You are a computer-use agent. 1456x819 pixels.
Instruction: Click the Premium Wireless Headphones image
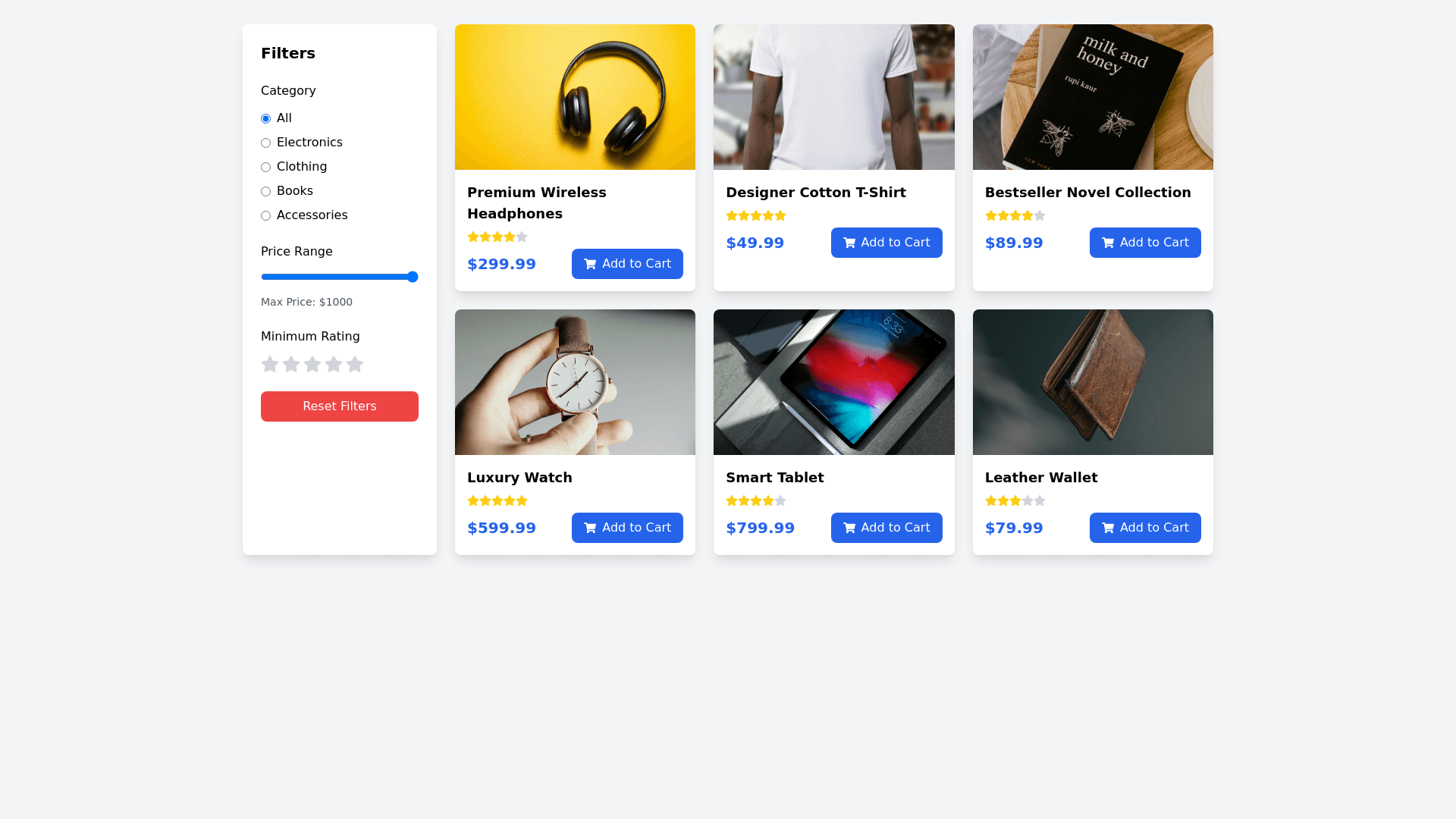(575, 97)
